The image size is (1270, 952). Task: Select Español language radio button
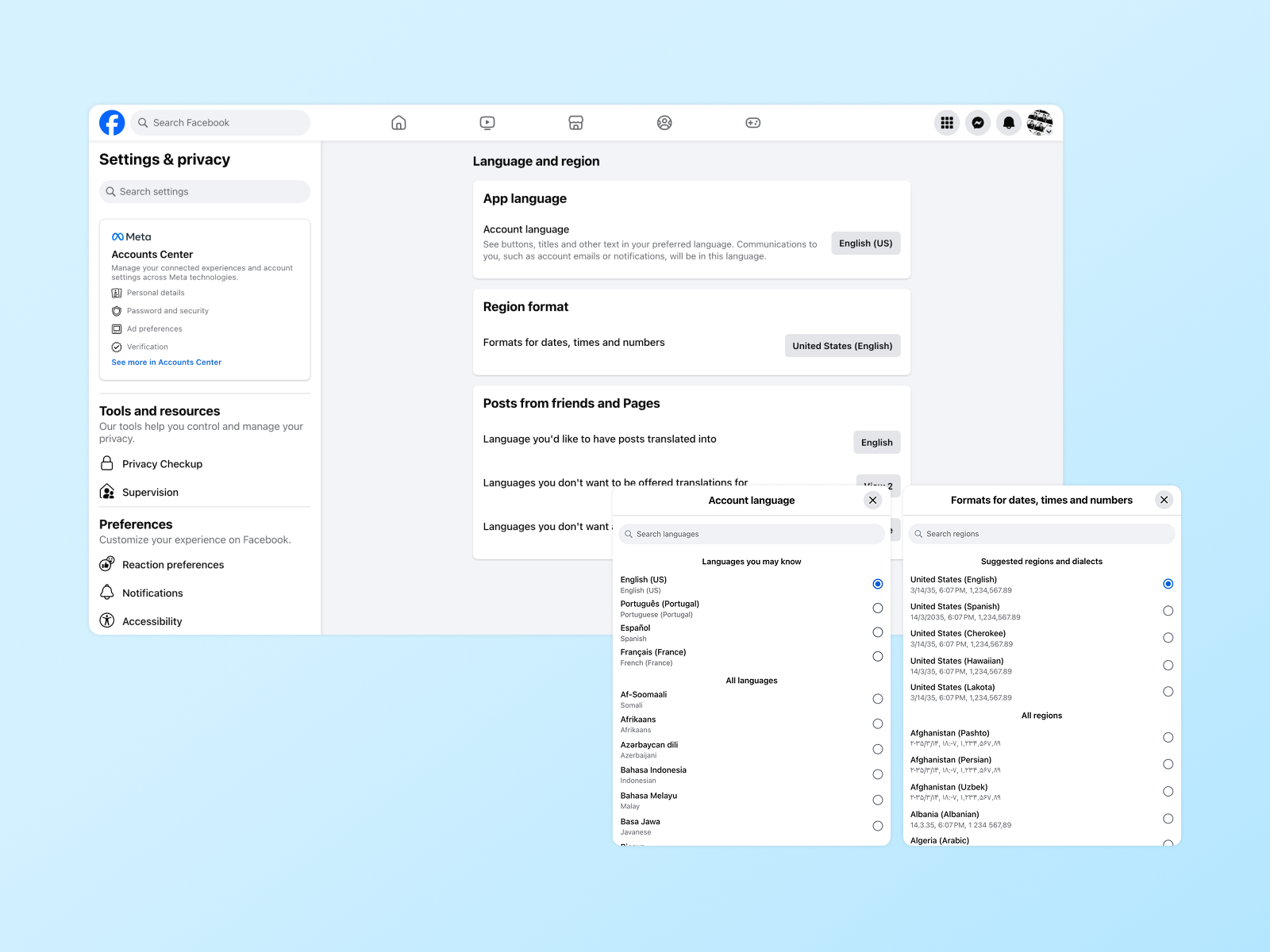pos(878,632)
